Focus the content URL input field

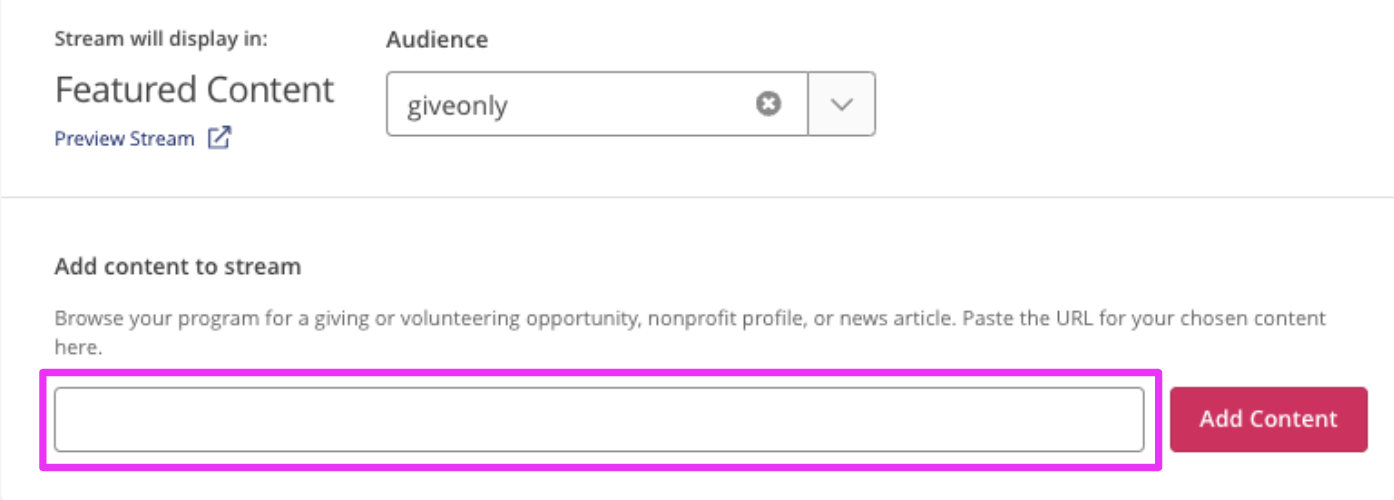pos(599,420)
